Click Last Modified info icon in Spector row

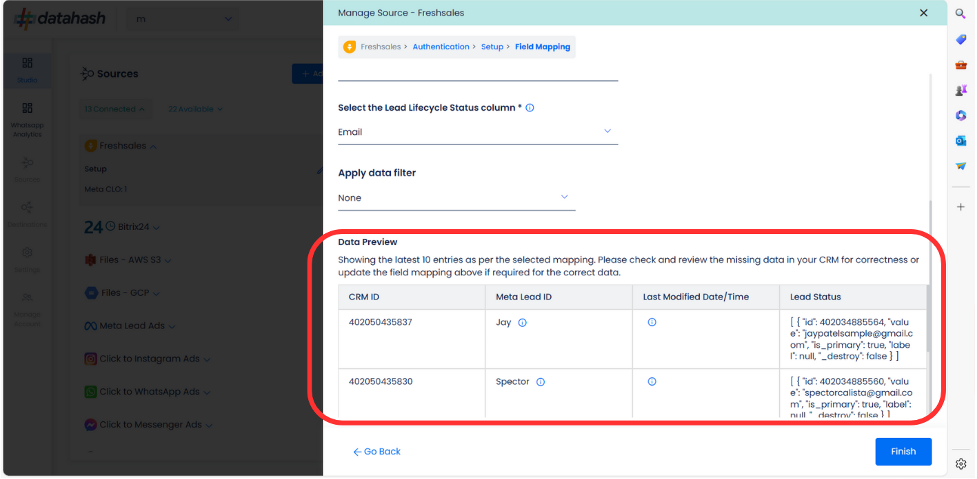point(652,381)
